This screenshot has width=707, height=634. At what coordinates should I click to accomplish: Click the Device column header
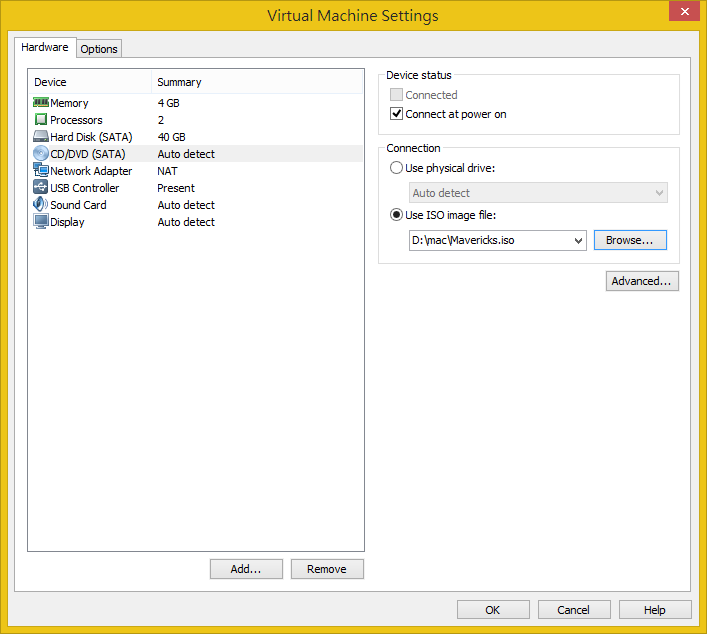tap(90, 82)
